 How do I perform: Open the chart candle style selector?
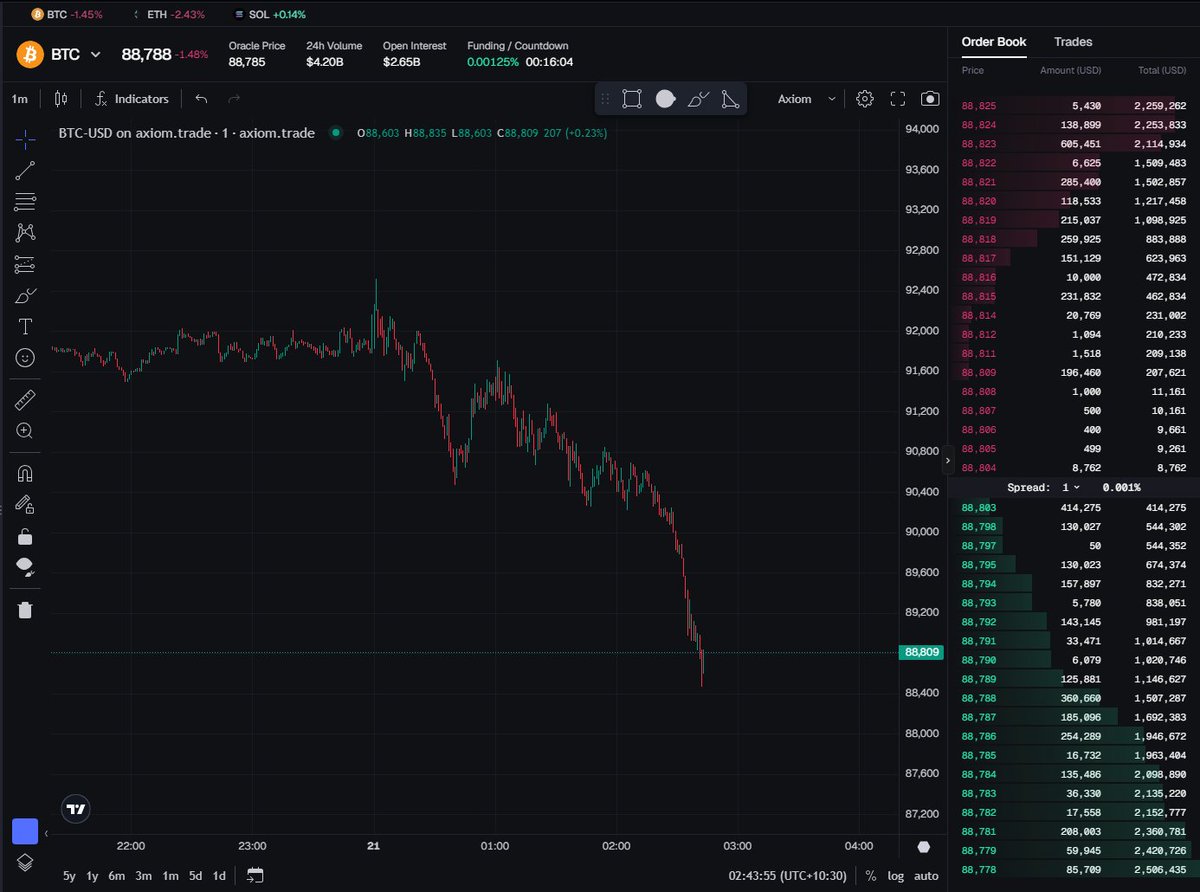click(x=61, y=99)
